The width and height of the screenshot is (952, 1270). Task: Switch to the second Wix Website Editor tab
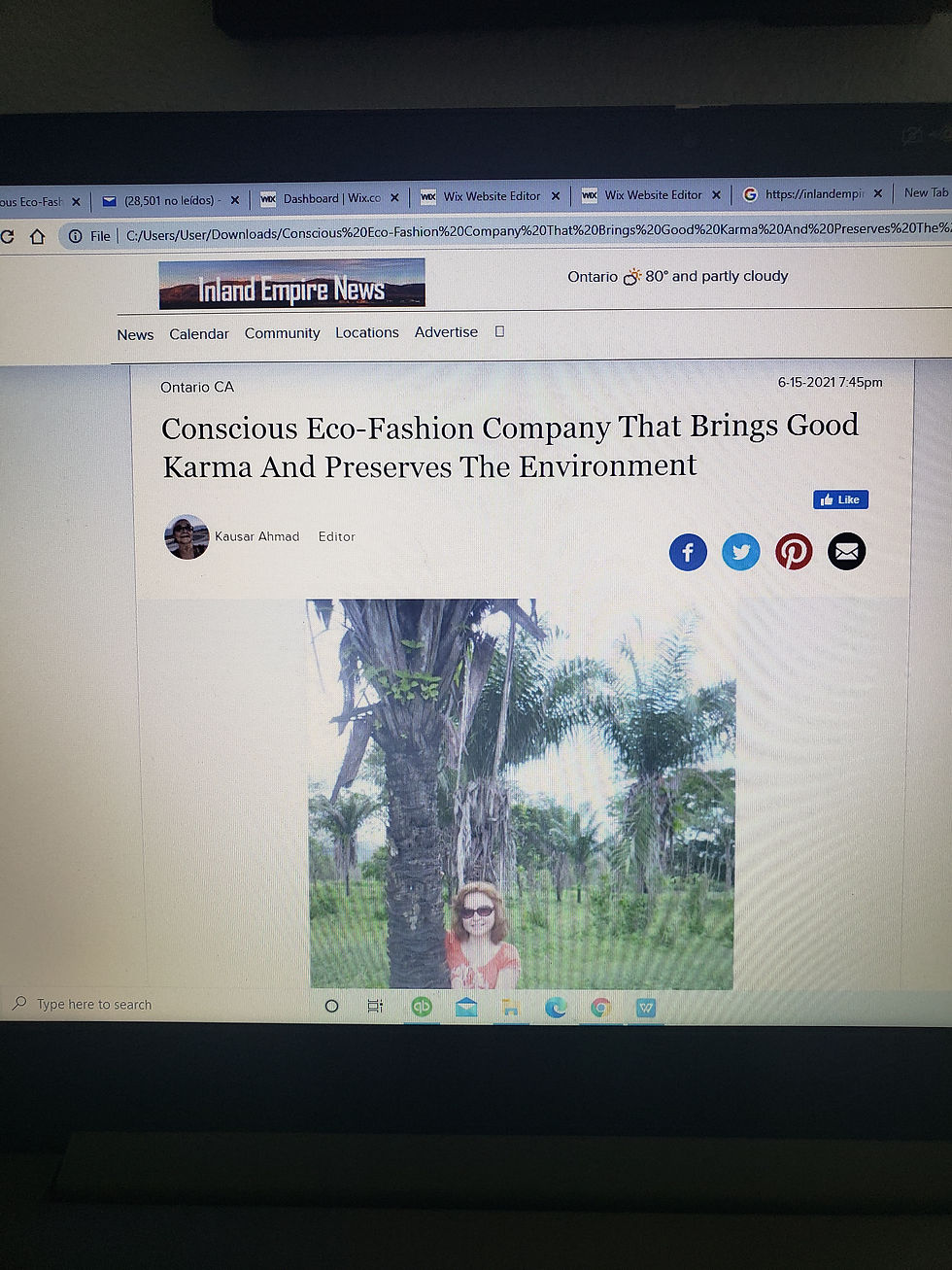653,195
